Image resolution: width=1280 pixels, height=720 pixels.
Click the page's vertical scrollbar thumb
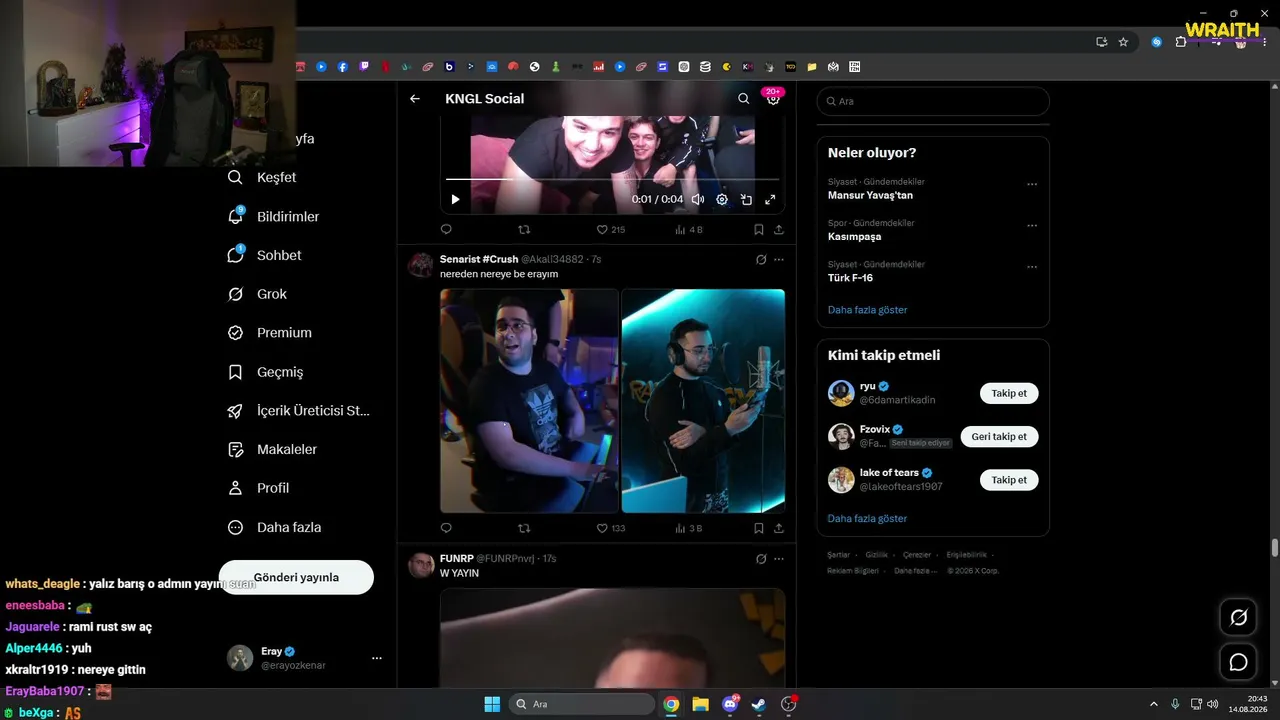pyautogui.click(x=1275, y=548)
